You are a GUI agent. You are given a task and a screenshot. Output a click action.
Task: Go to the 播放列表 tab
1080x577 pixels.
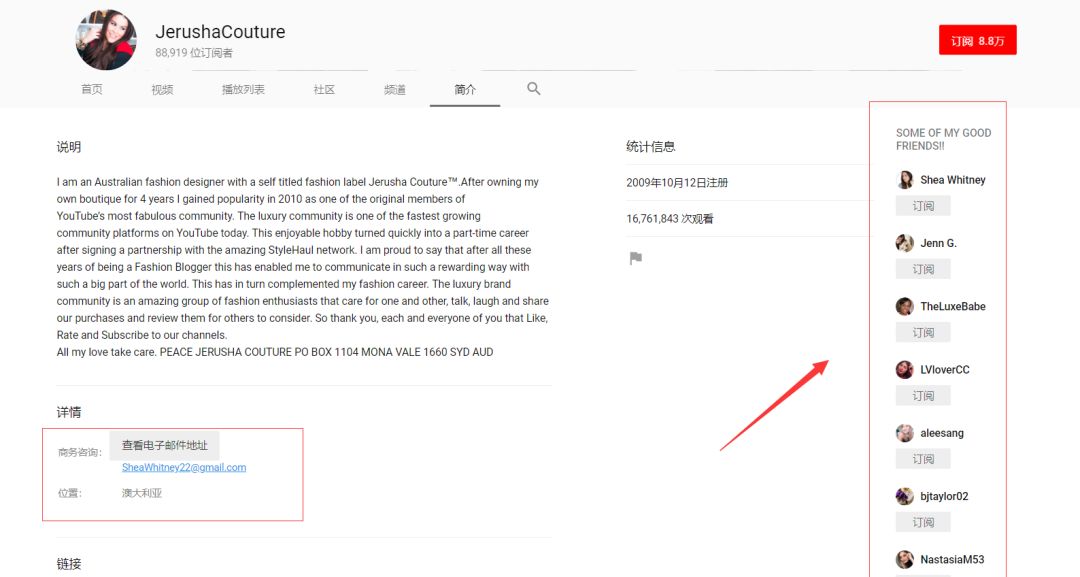(x=243, y=90)
